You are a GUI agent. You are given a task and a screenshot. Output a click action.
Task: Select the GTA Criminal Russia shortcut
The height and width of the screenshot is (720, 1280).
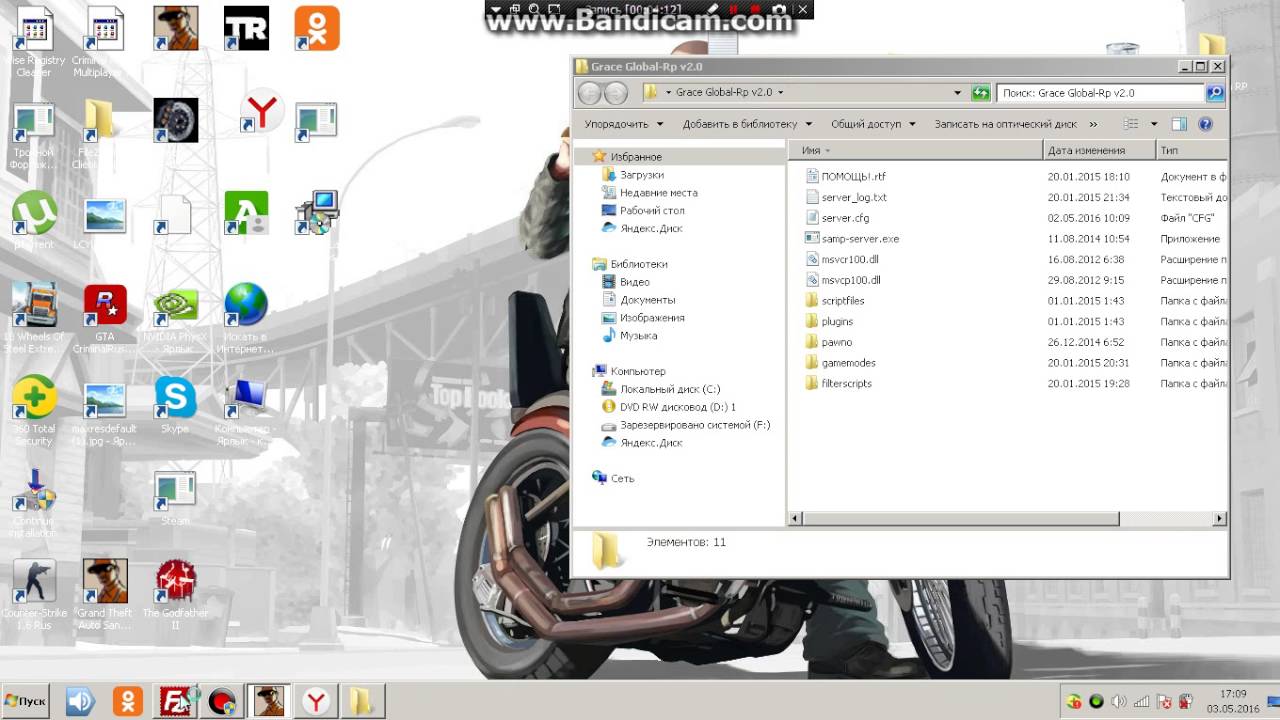coord(105,319)
